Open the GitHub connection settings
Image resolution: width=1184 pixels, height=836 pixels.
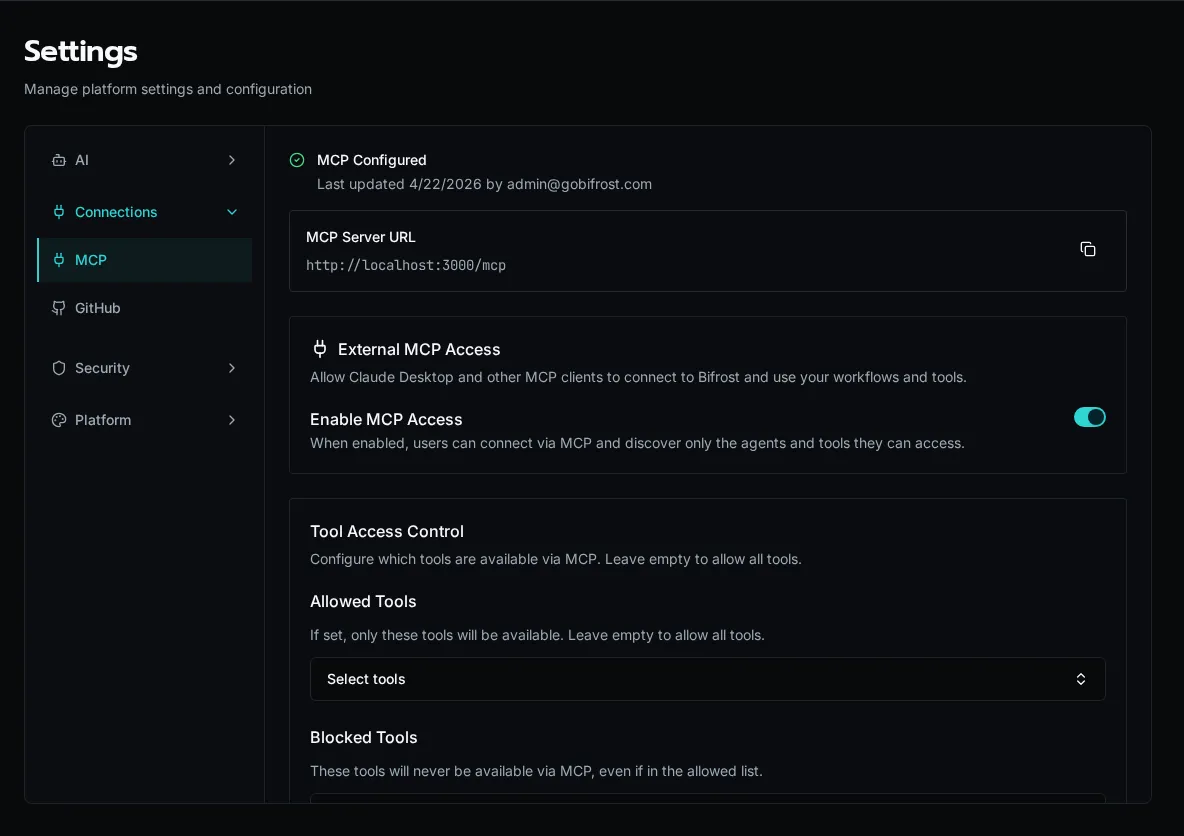tap(144, 308)
